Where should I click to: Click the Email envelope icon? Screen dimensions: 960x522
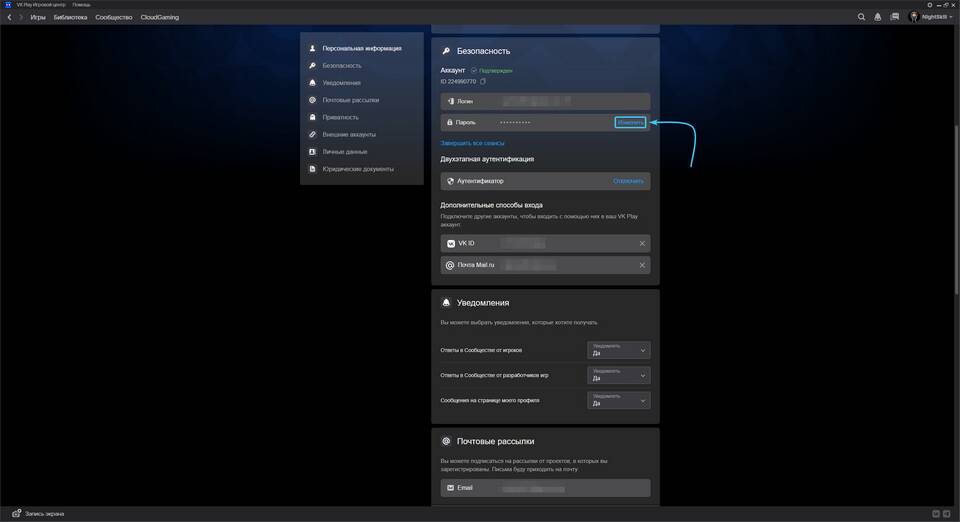[x=451, y=488]
